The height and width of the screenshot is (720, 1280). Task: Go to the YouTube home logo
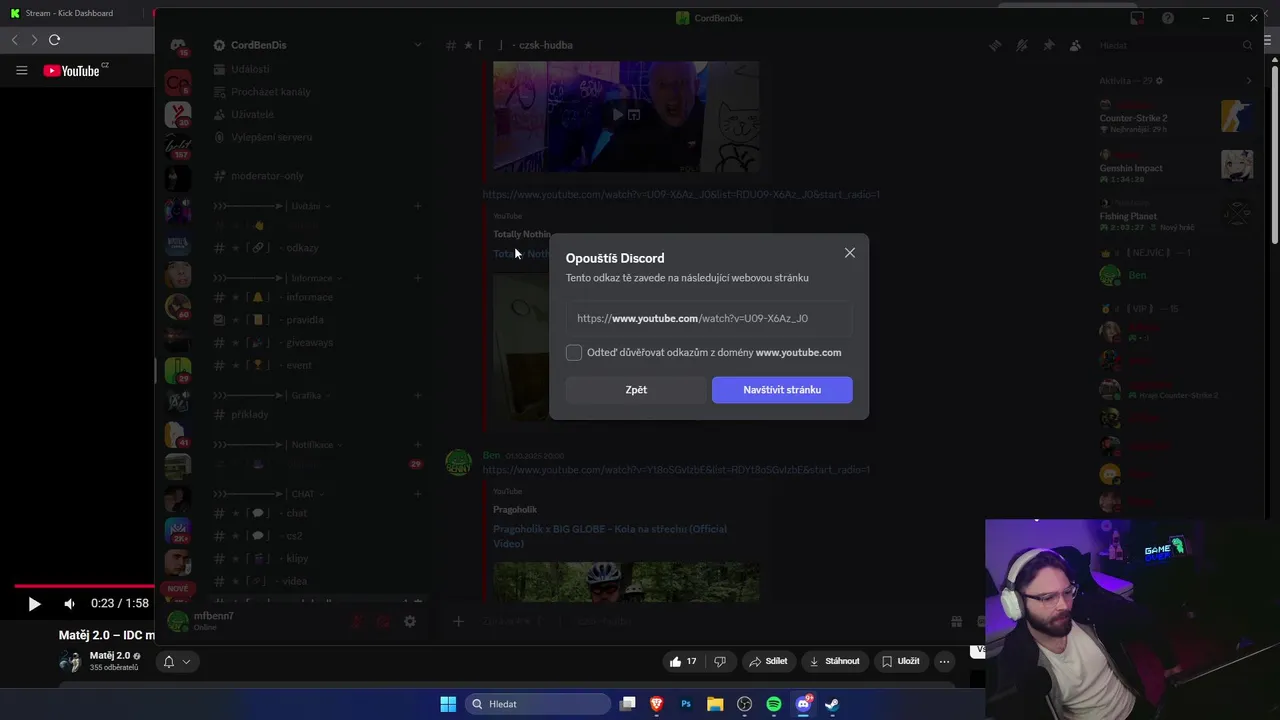(x=73, y=70)
